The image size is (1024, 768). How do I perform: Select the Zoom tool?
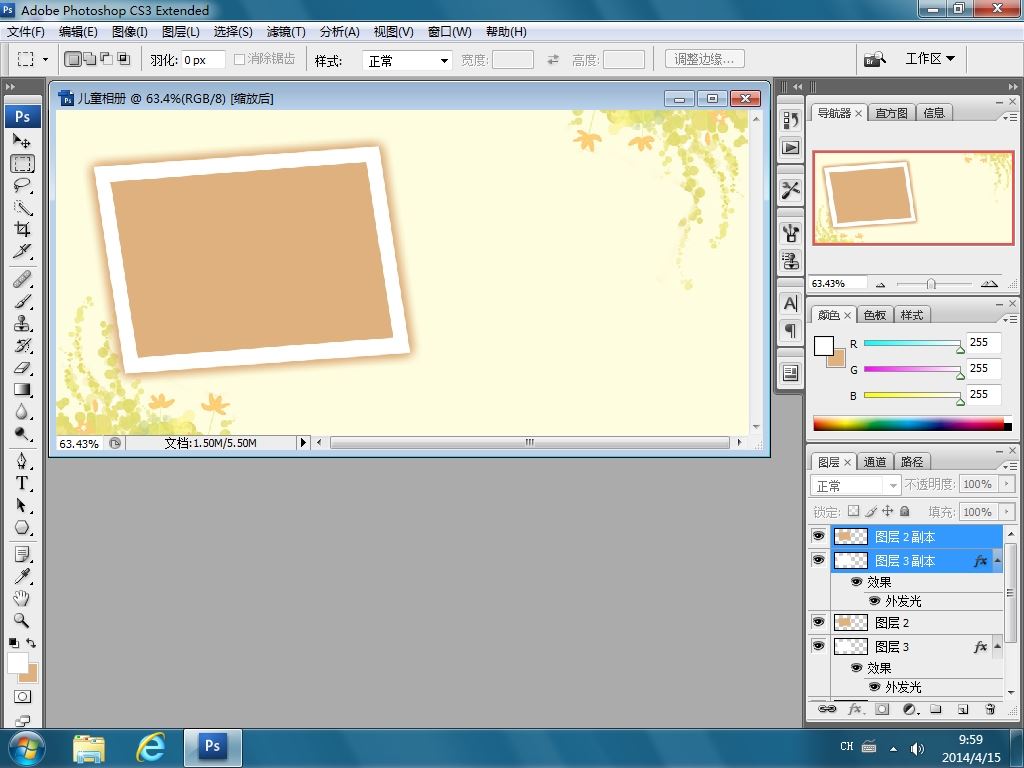(x=22, y=620)
